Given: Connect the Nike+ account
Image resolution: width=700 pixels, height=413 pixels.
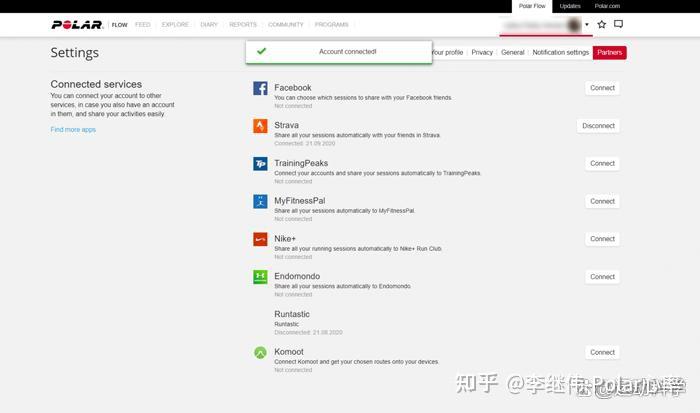Looking at the screenshot, I should click(602, 239).
